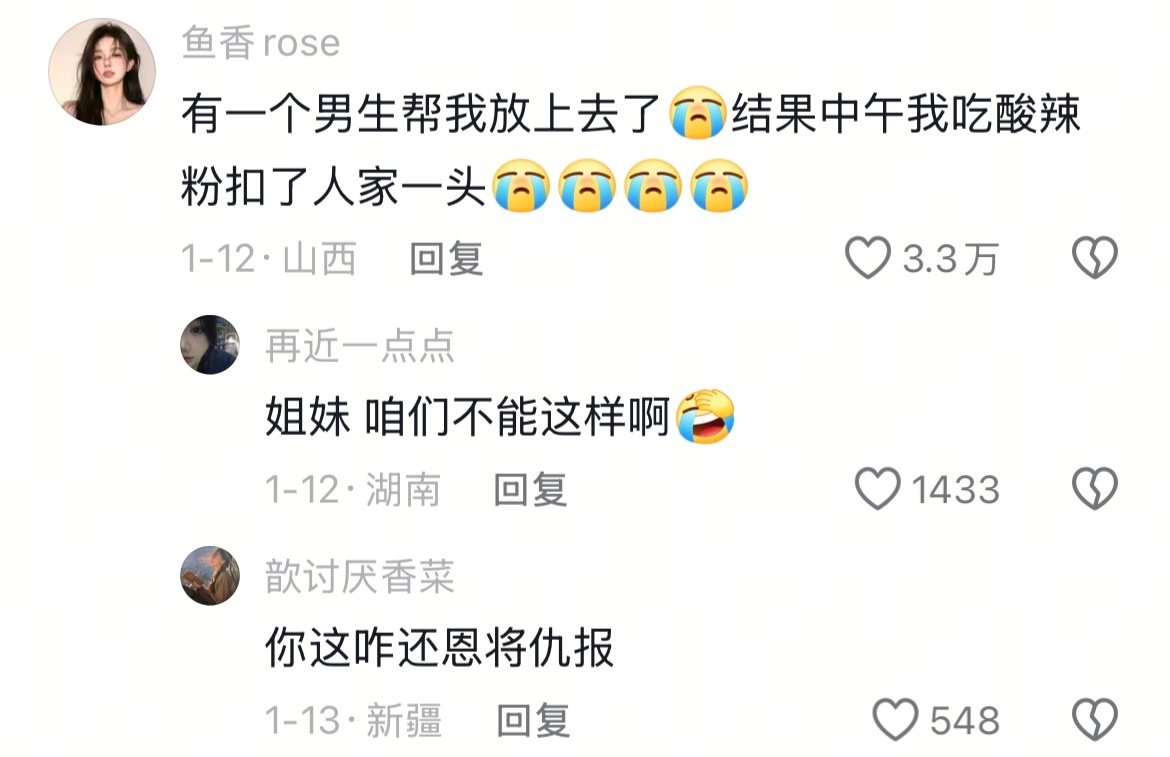Tap the broken-heart dislike on 鱼香 rose's comment
This screenshot has height=757, width=1170.
pos(1095,258)
